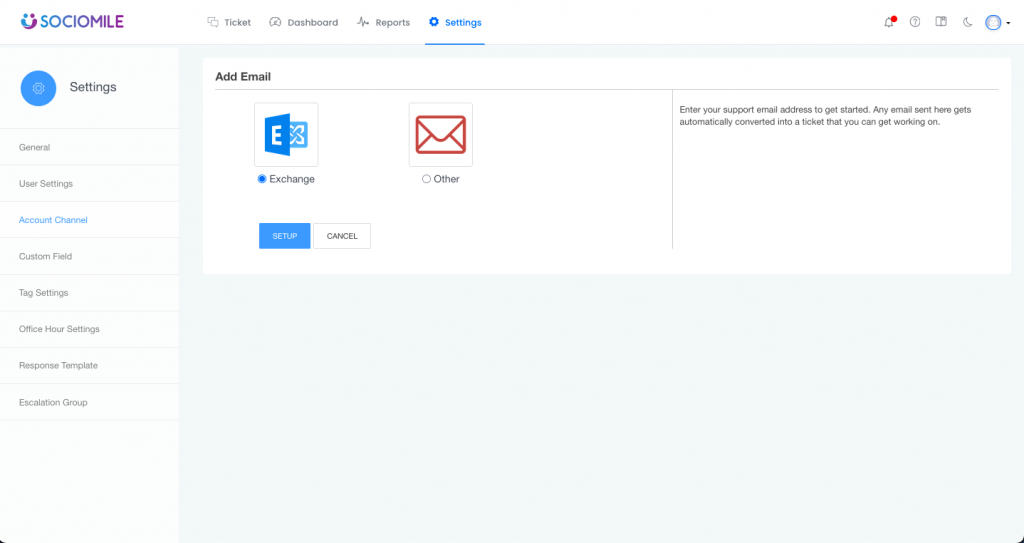Click the red envelope Other email icon
Screen dimensions: 1024x543
pyautogui.click(x=441, y=135)
